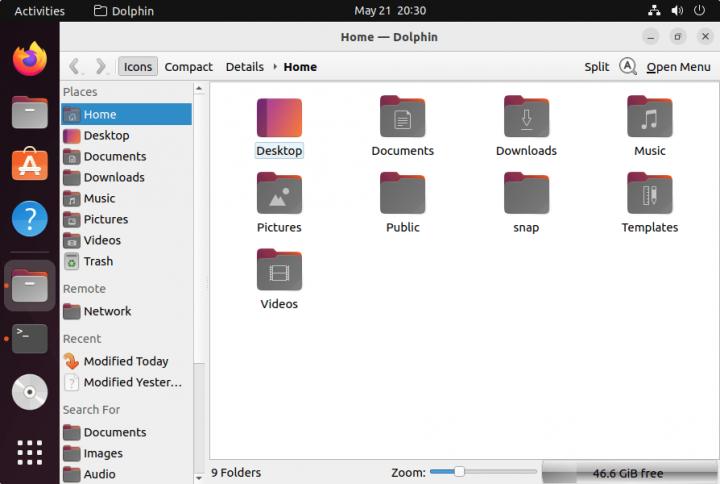This screenshot has height=484, width=720.
Task: Open the Music folder icon in main view
Action: 649,118
